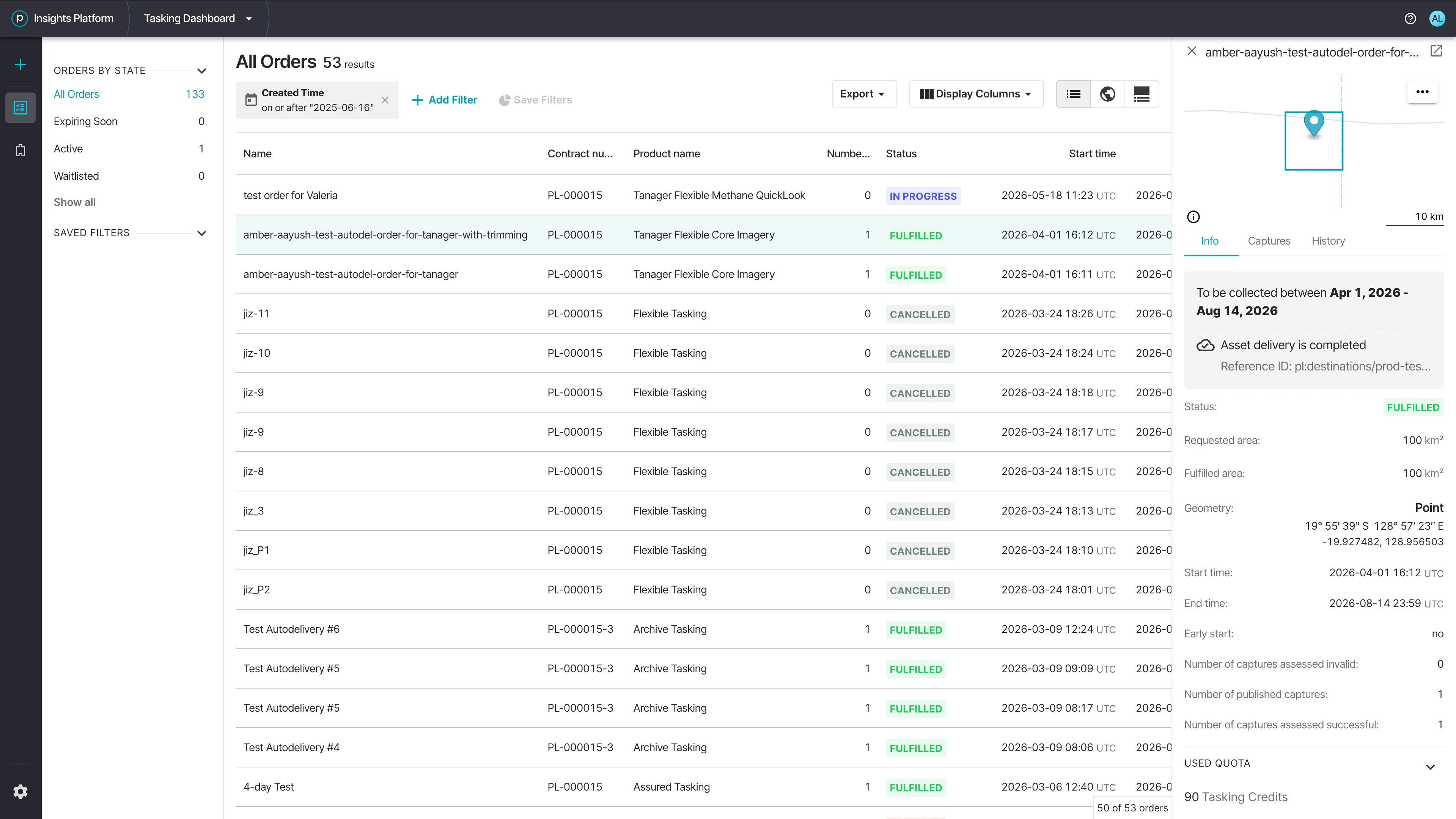Click the map info circle icon
This screenshot has height=819, width=1456.
tap(1193, 217)
